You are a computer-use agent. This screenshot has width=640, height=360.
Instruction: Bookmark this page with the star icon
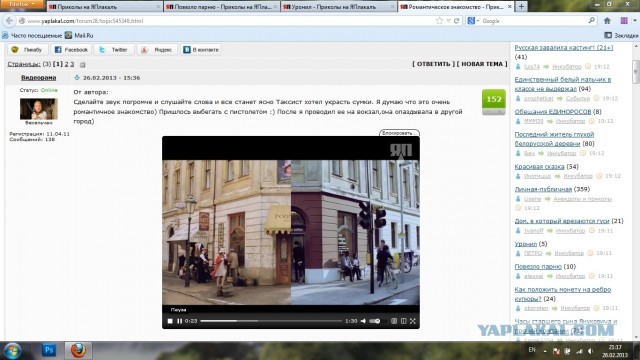click(439, 21)
